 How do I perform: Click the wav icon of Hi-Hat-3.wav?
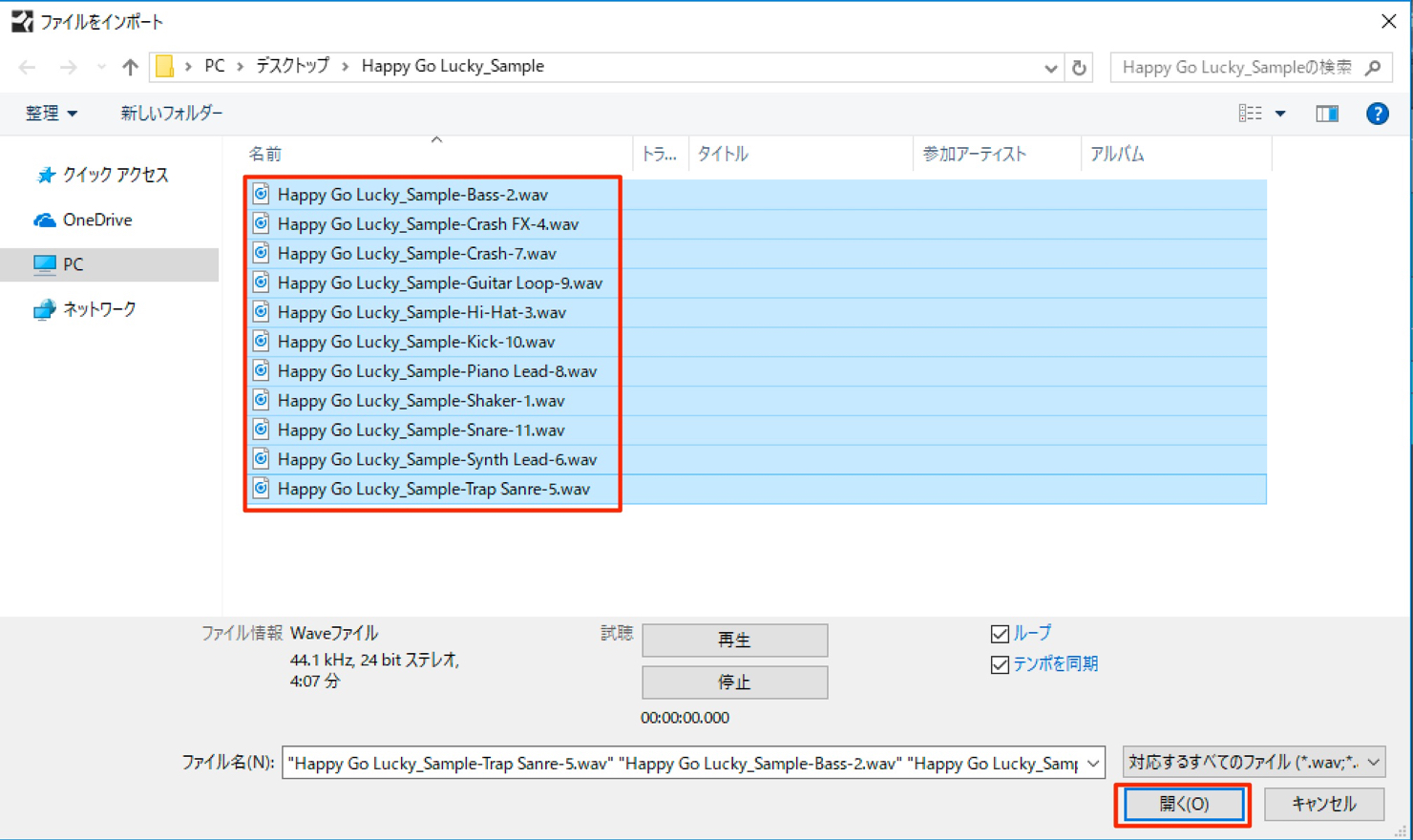(261, 312)
